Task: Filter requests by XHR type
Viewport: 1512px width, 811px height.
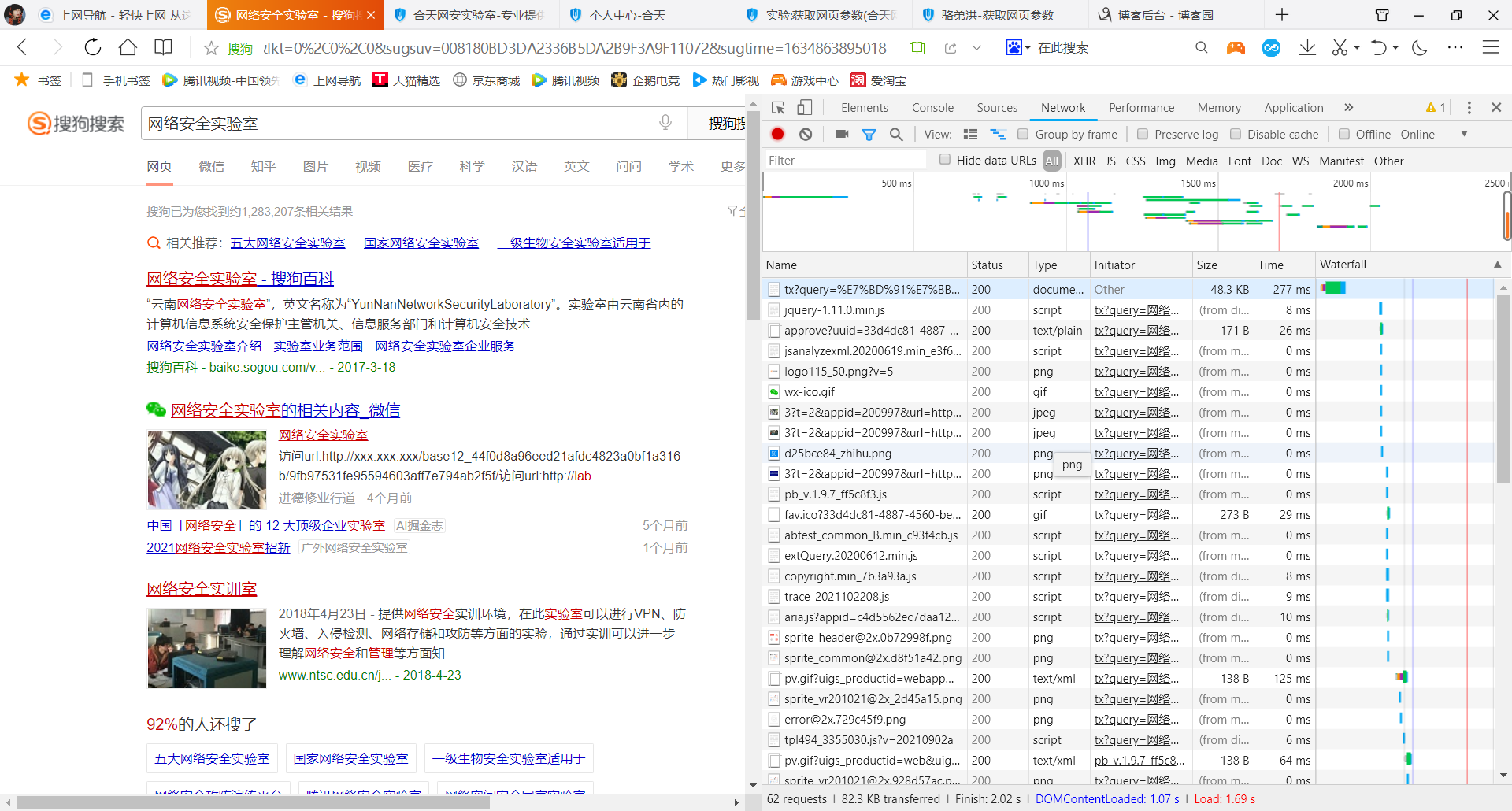Action: click(x=1084, y=161)
